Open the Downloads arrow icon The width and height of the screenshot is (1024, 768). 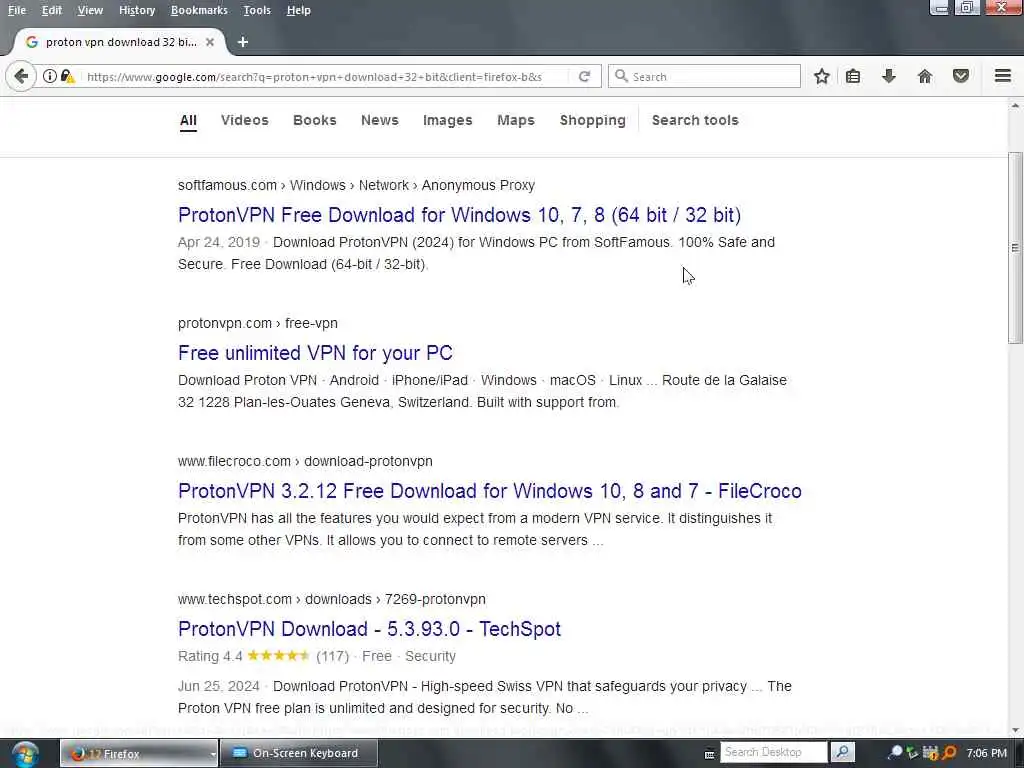click(888, 76)
